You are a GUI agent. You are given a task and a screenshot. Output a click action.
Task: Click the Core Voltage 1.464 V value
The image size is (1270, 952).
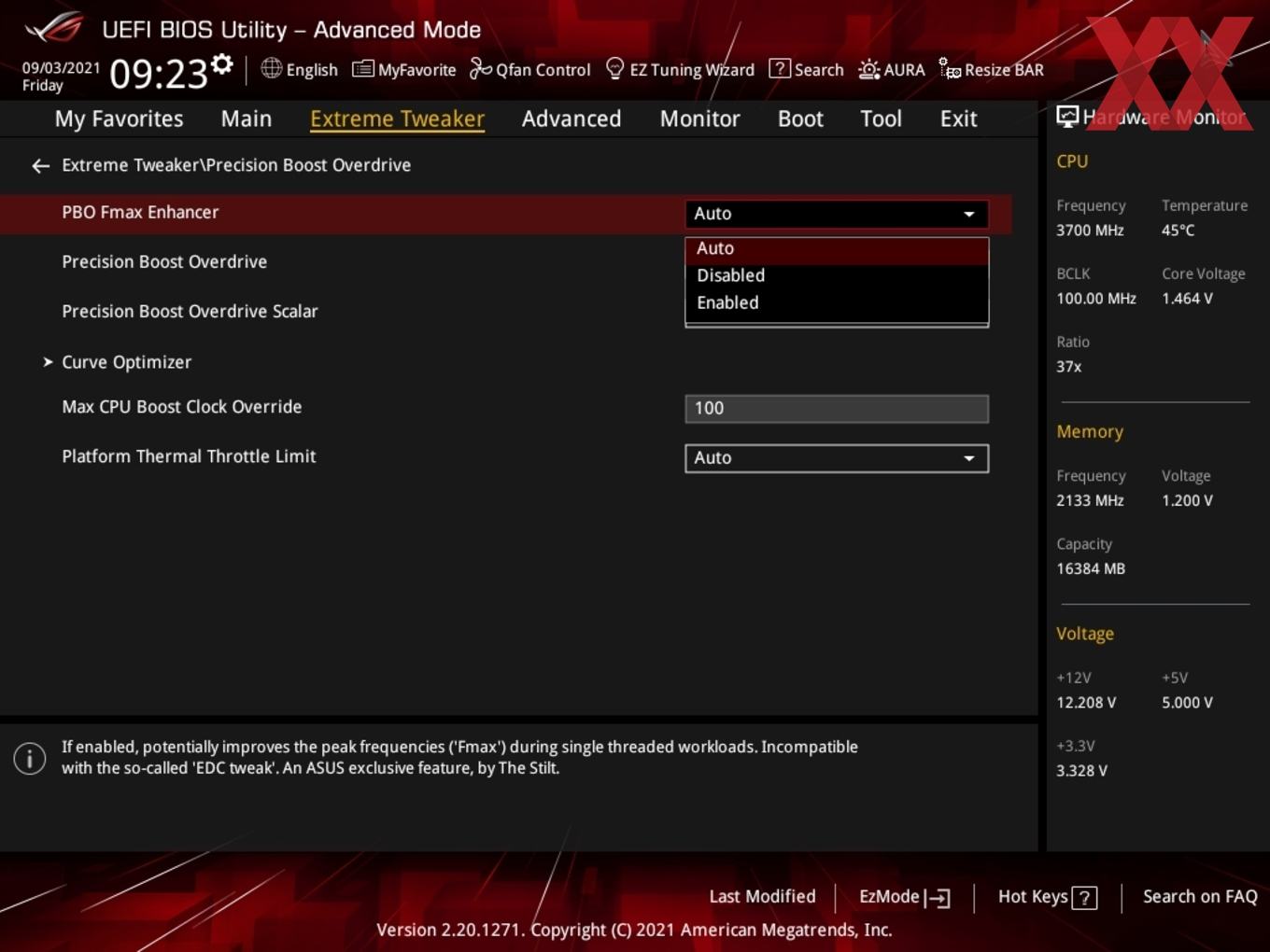1187,299
